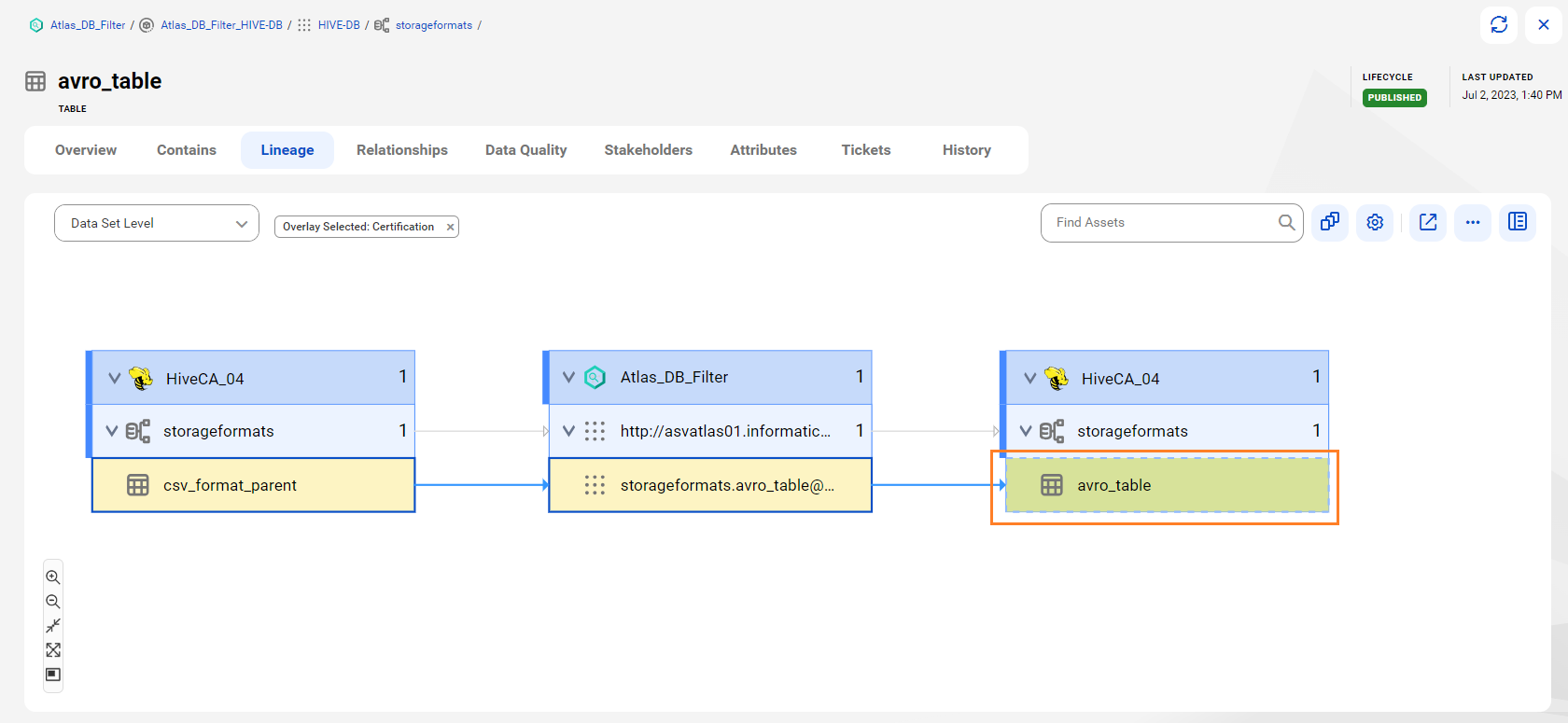
Task: Click the PUBLISHED lifecycle badge
Action: (1394, 98)
